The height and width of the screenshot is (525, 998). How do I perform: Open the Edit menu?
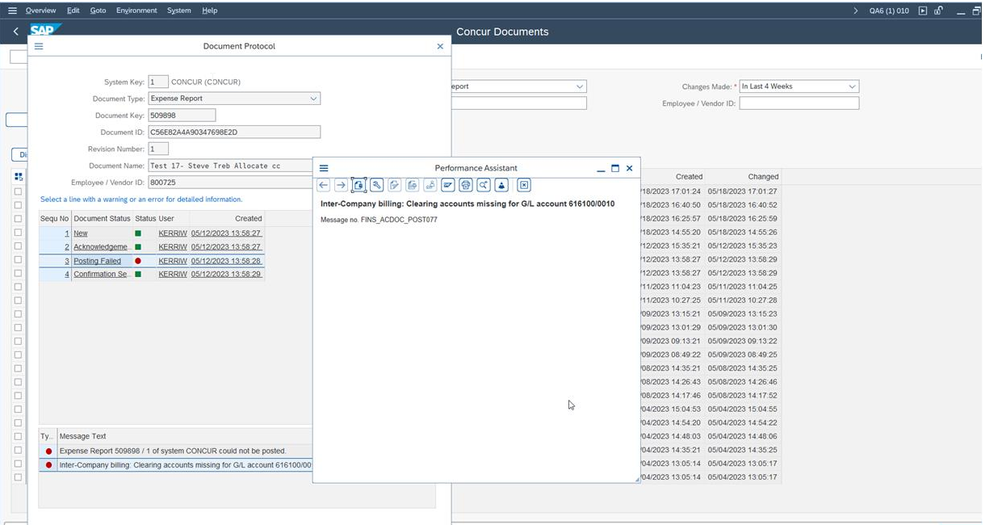pyautogui.click(x=73, y=10)
